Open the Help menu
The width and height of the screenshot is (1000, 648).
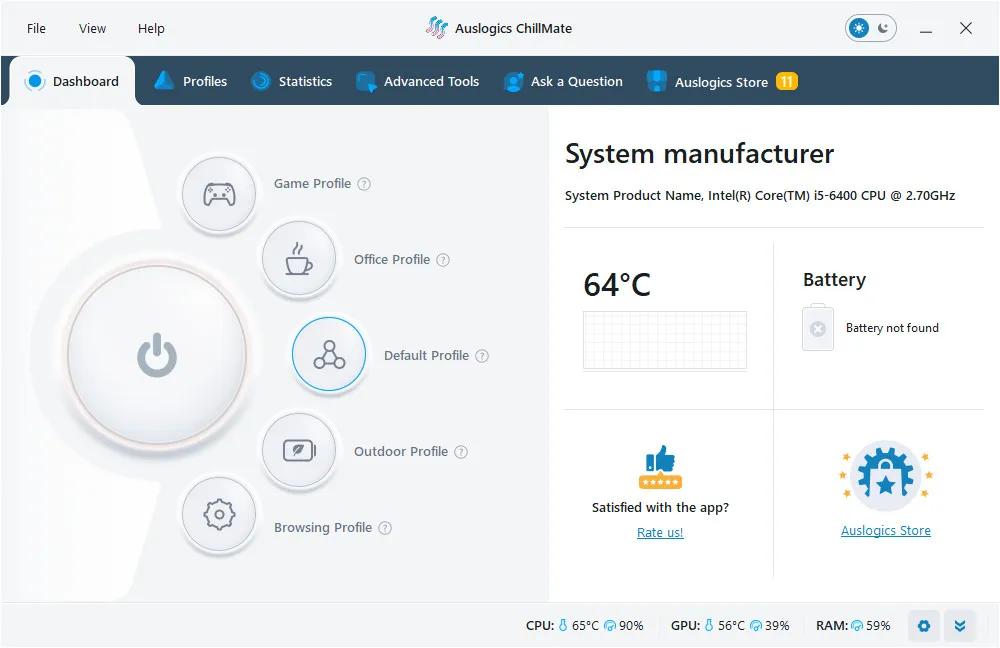click(x=151, y=29)
